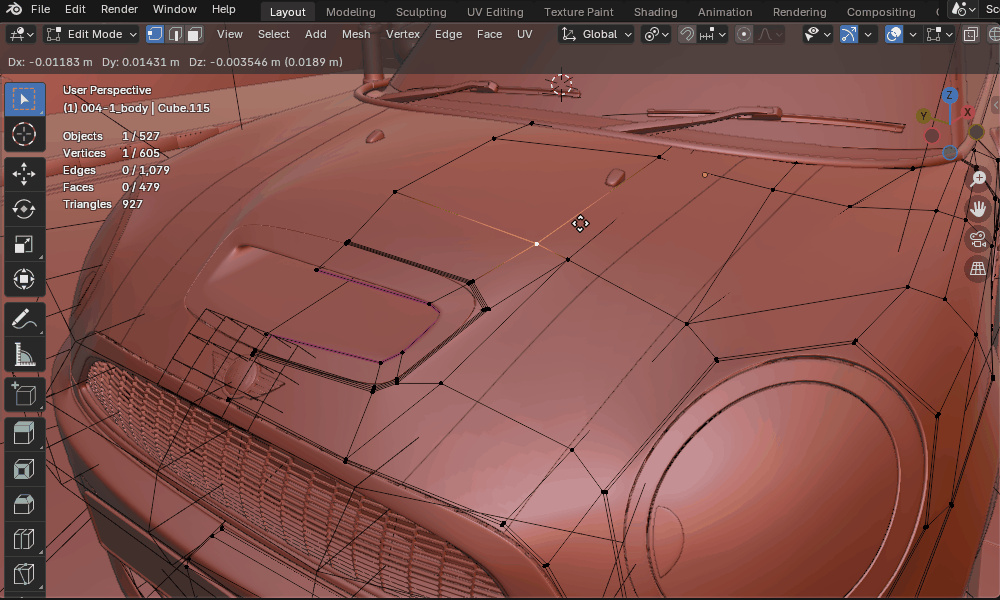Open the Edge menu

tap(448, 34)
